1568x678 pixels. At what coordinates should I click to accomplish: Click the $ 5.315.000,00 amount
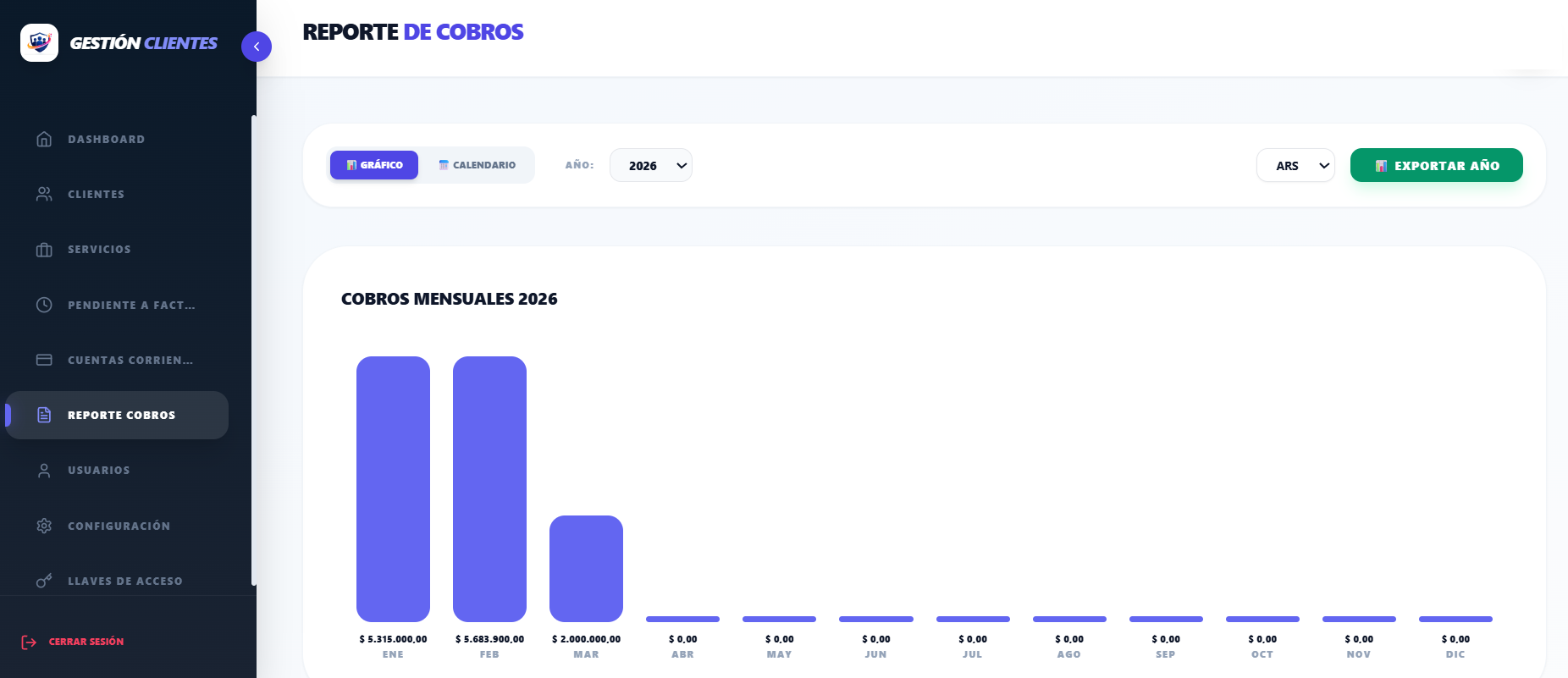393,639
